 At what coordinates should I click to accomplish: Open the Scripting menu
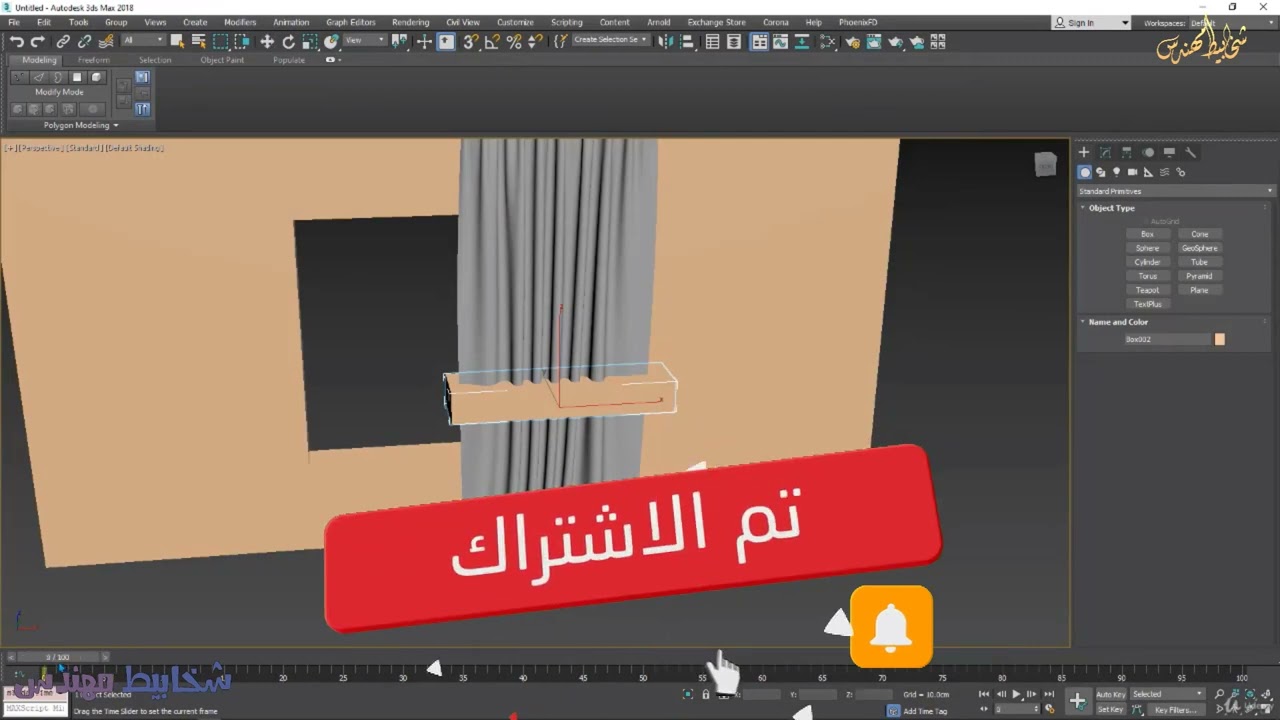566,22
